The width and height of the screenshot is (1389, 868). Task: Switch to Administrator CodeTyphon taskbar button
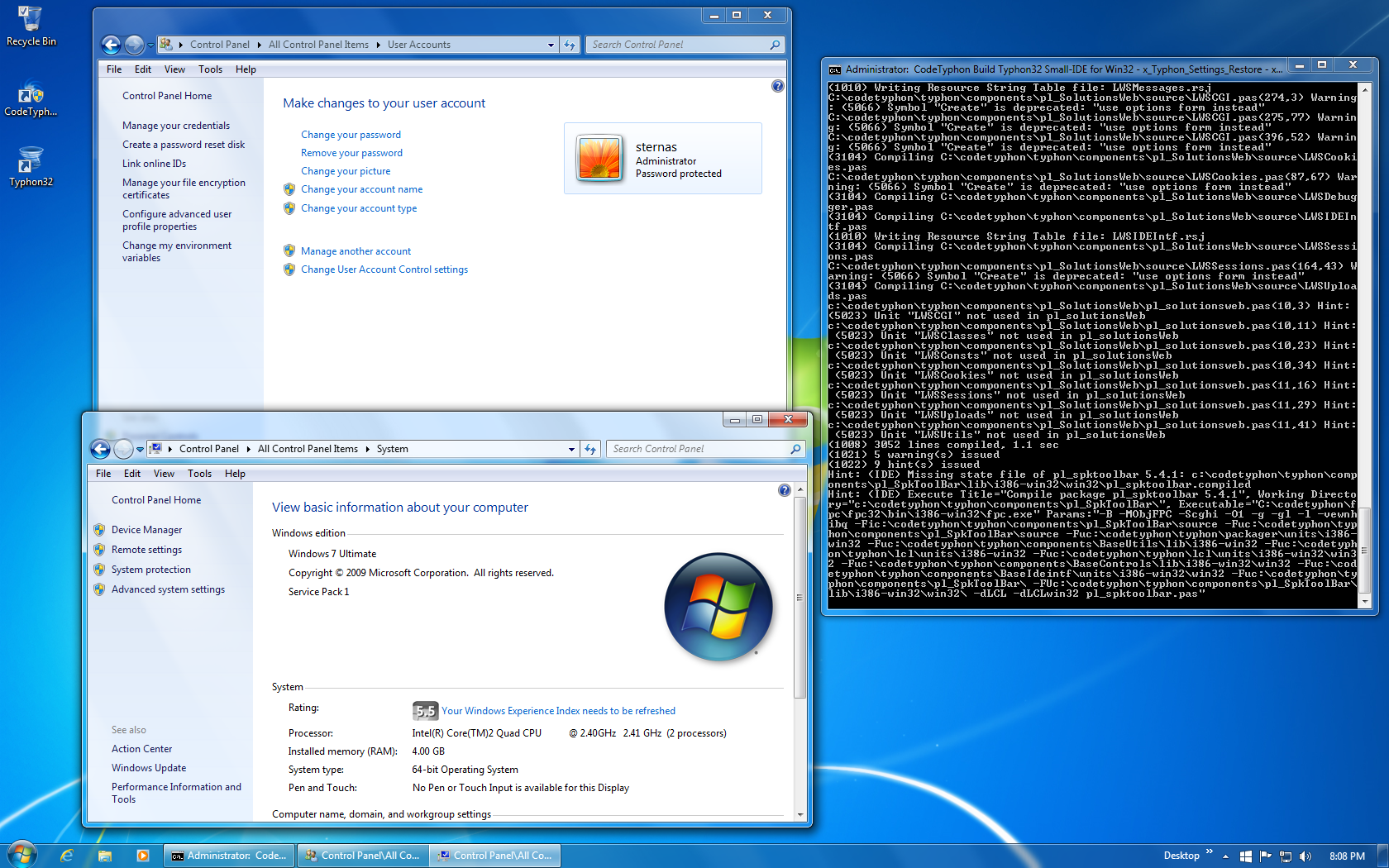[x=228, y=856]
